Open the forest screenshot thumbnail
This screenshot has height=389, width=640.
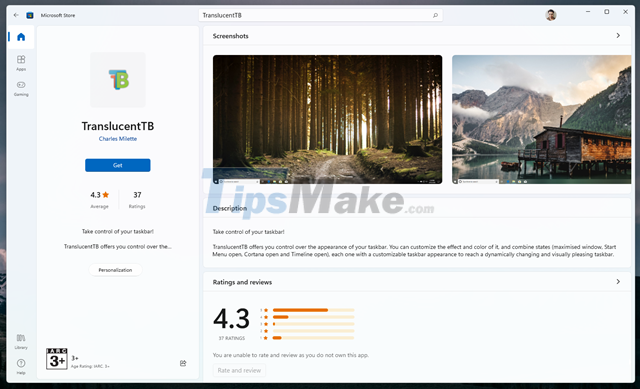click(327, 119)
